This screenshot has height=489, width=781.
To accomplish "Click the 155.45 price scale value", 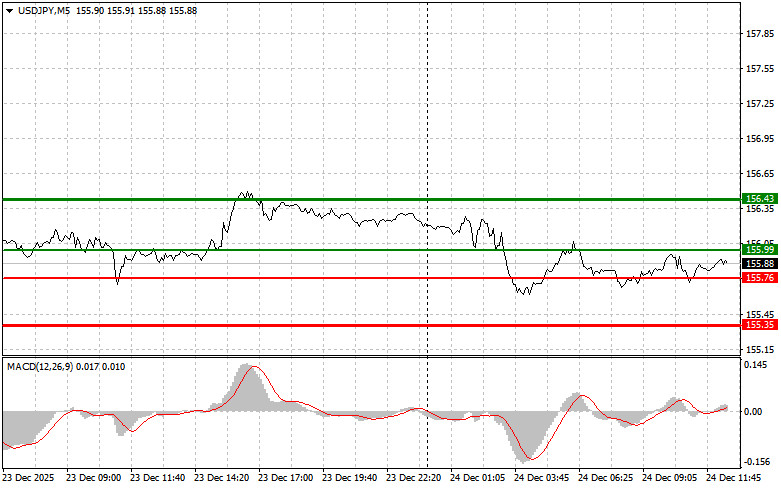I will 760,315.
